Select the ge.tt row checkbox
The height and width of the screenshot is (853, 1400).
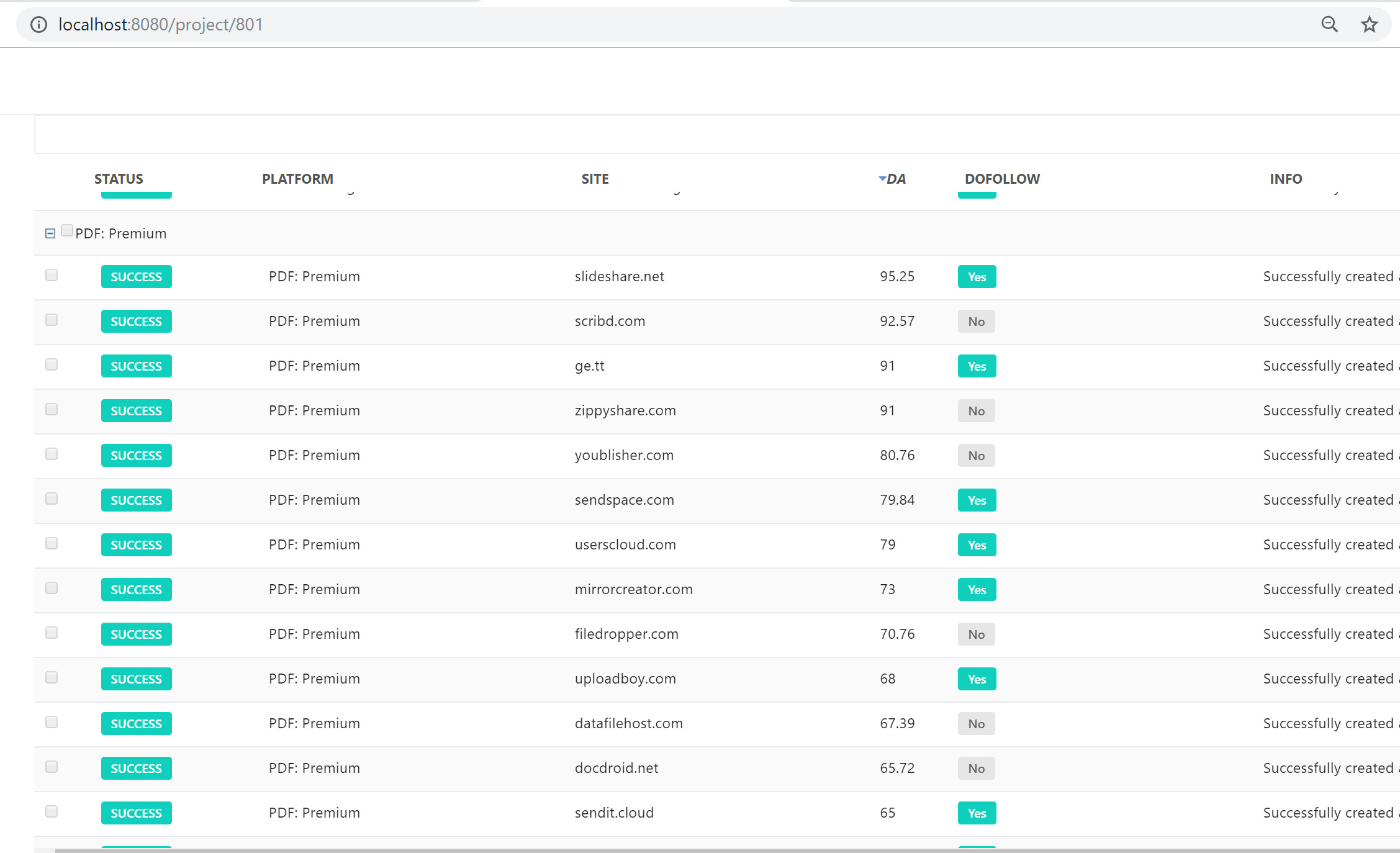coord(52,364)
